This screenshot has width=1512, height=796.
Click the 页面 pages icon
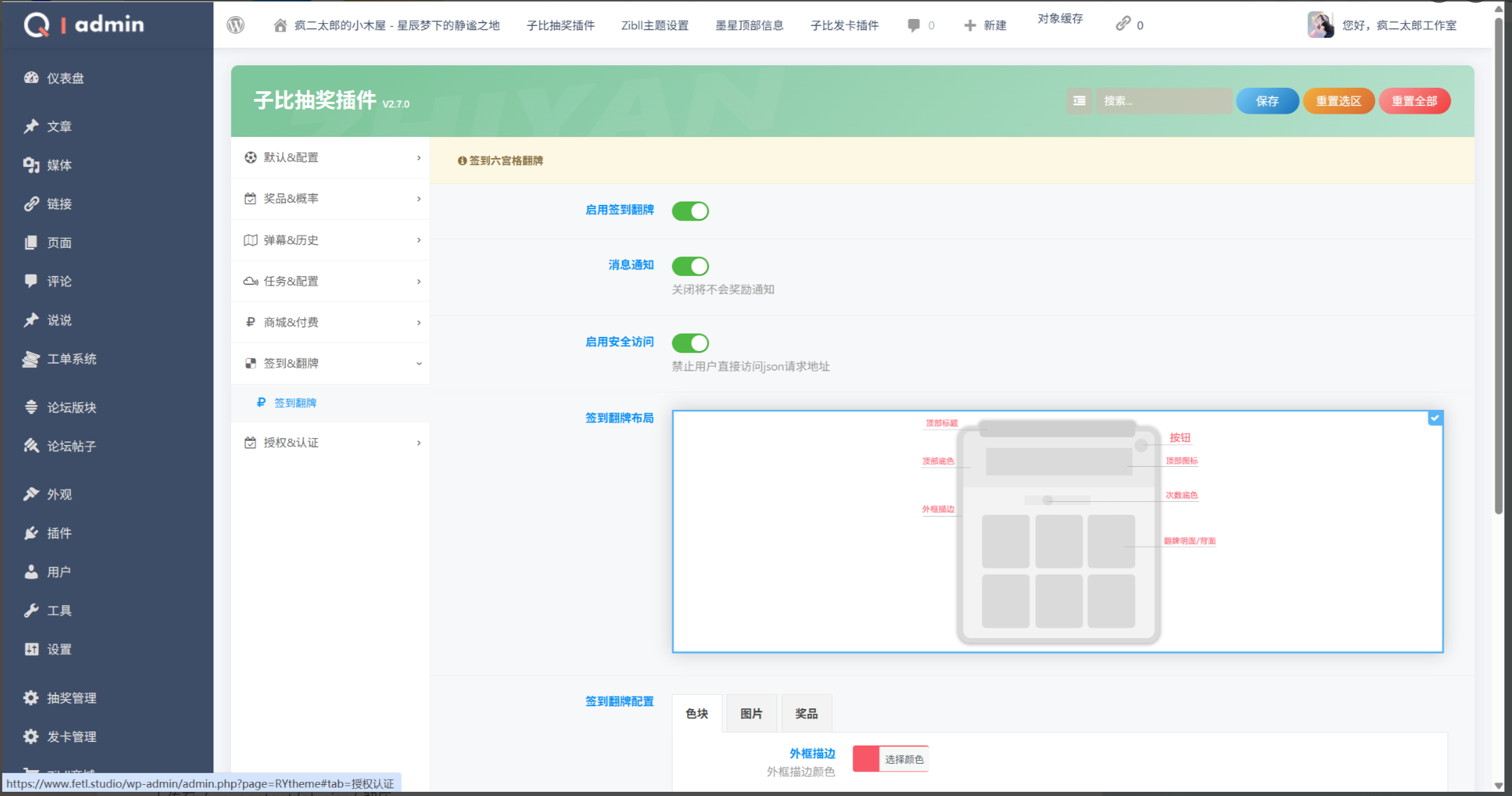32,242
